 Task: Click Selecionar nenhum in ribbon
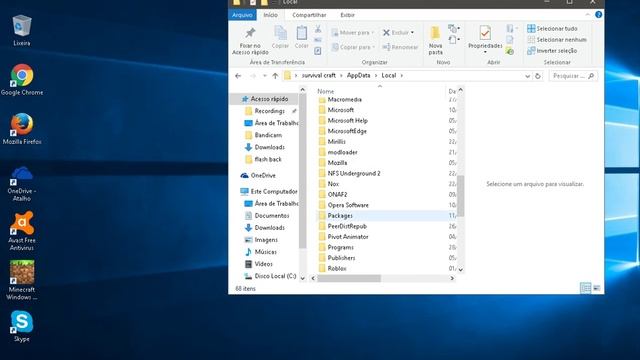coord(557,40)
